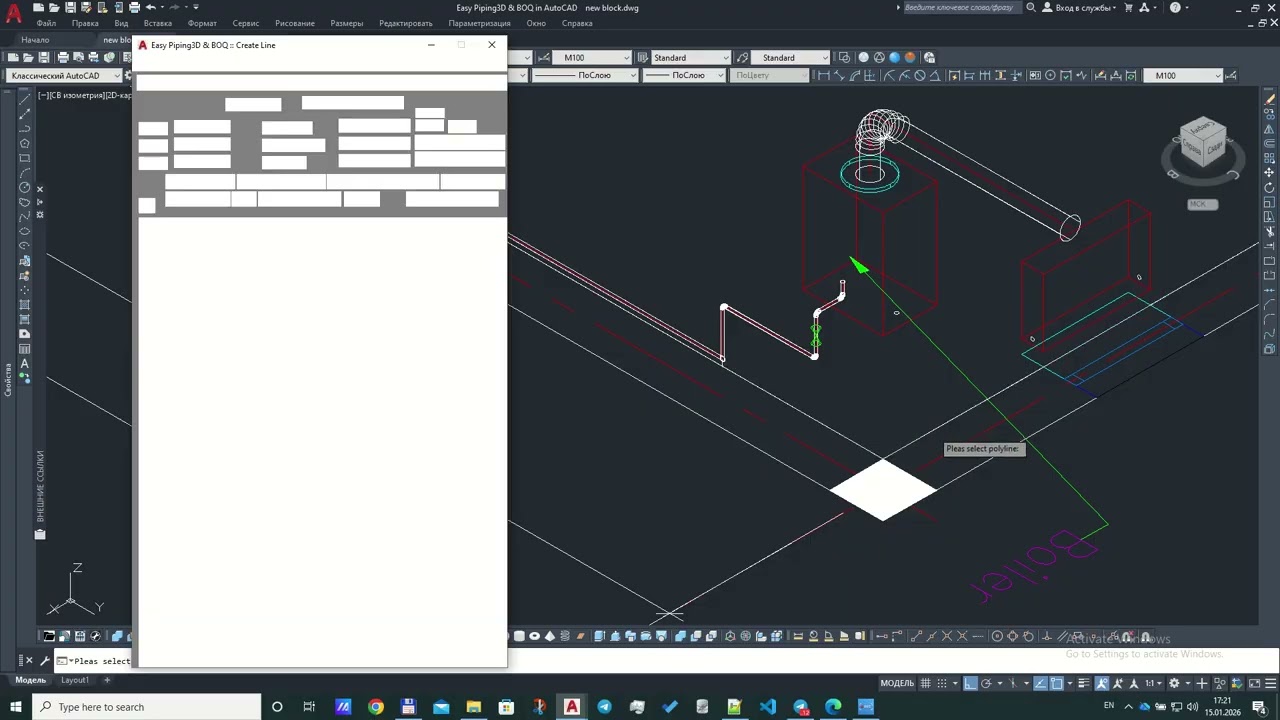Click the search magnifier icon in title bar
The height and width of the screenshot is (720, 1280).
tap(1033, 8)
